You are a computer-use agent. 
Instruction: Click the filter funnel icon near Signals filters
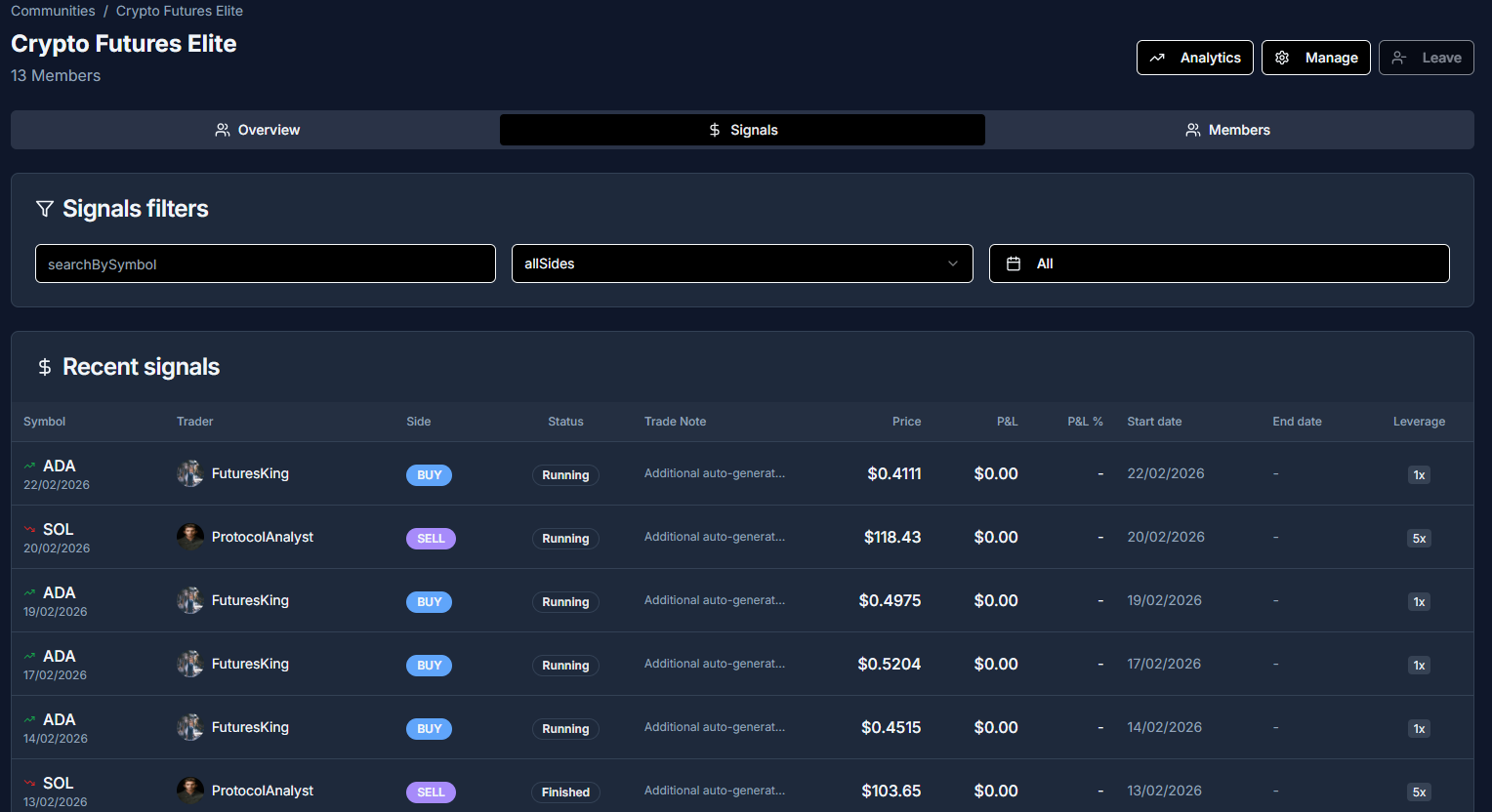click(44, 208)
